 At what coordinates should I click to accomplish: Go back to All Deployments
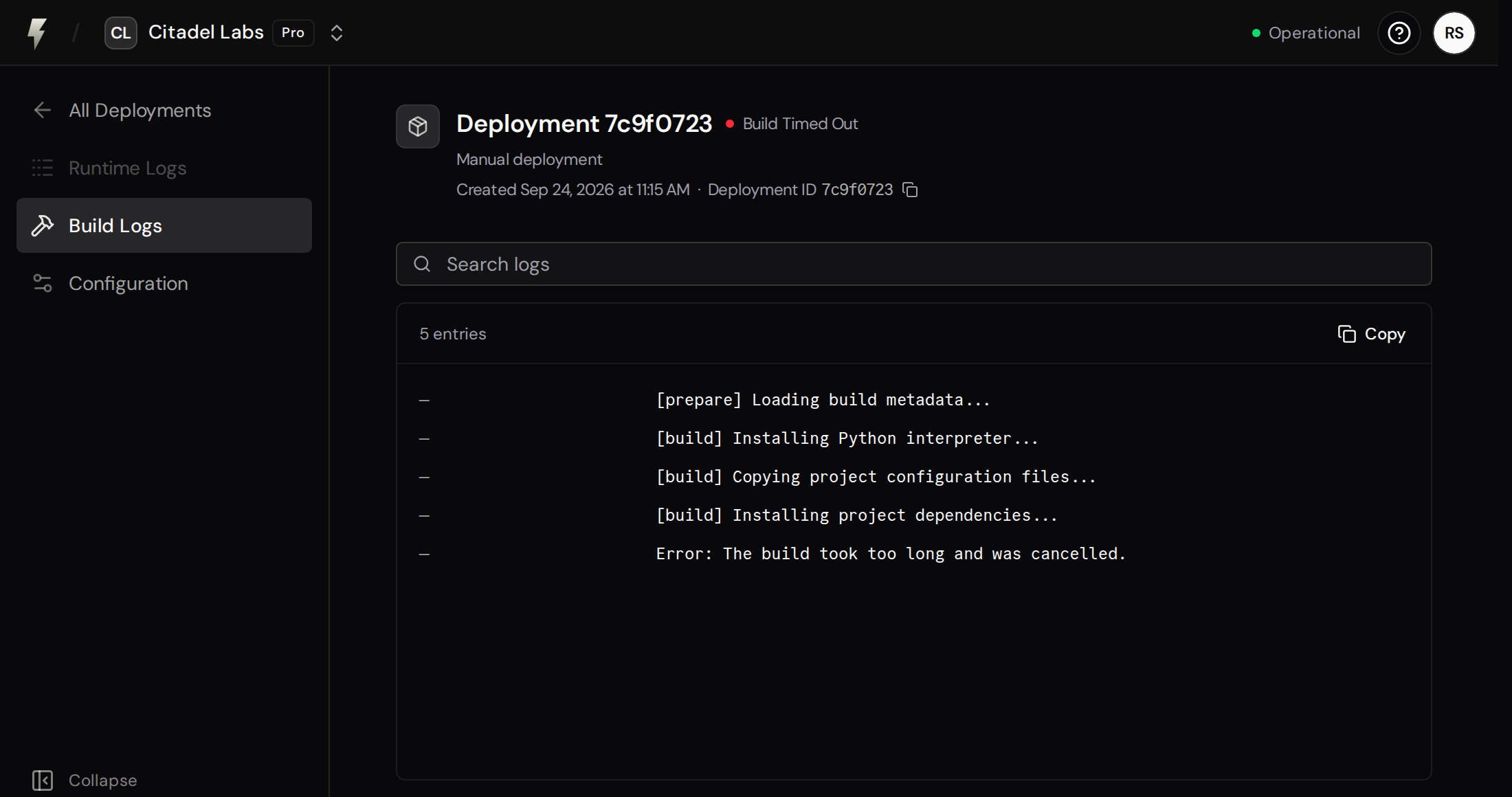pos(164,110)
